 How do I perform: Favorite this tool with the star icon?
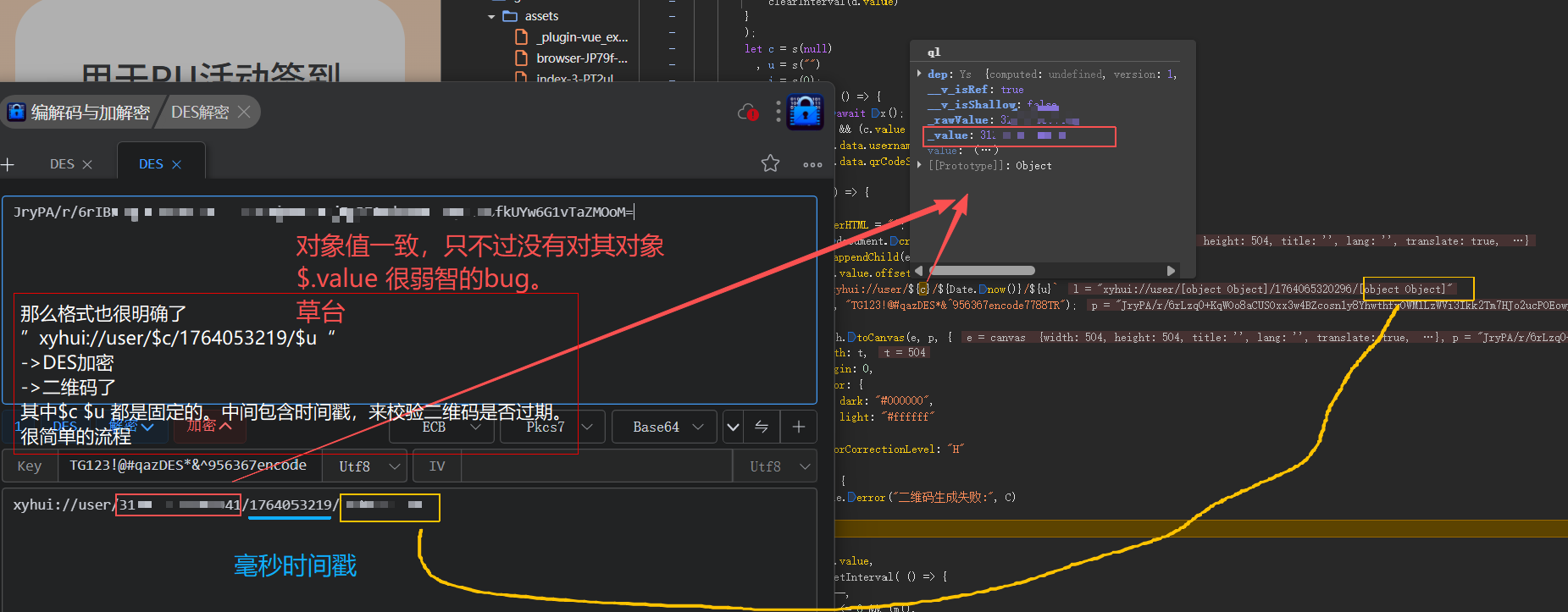coord(770,163)
